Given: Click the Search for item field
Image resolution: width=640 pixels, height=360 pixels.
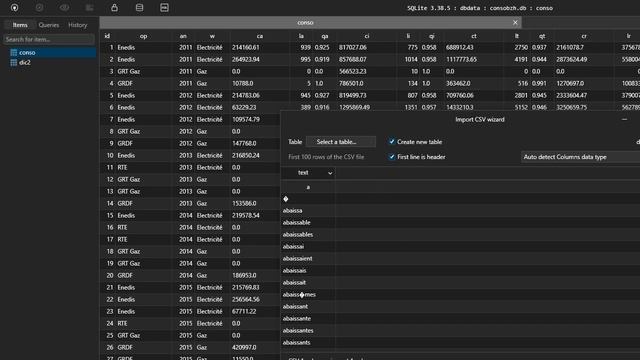Looking at the screenshot, I should [x=49, y=39].
